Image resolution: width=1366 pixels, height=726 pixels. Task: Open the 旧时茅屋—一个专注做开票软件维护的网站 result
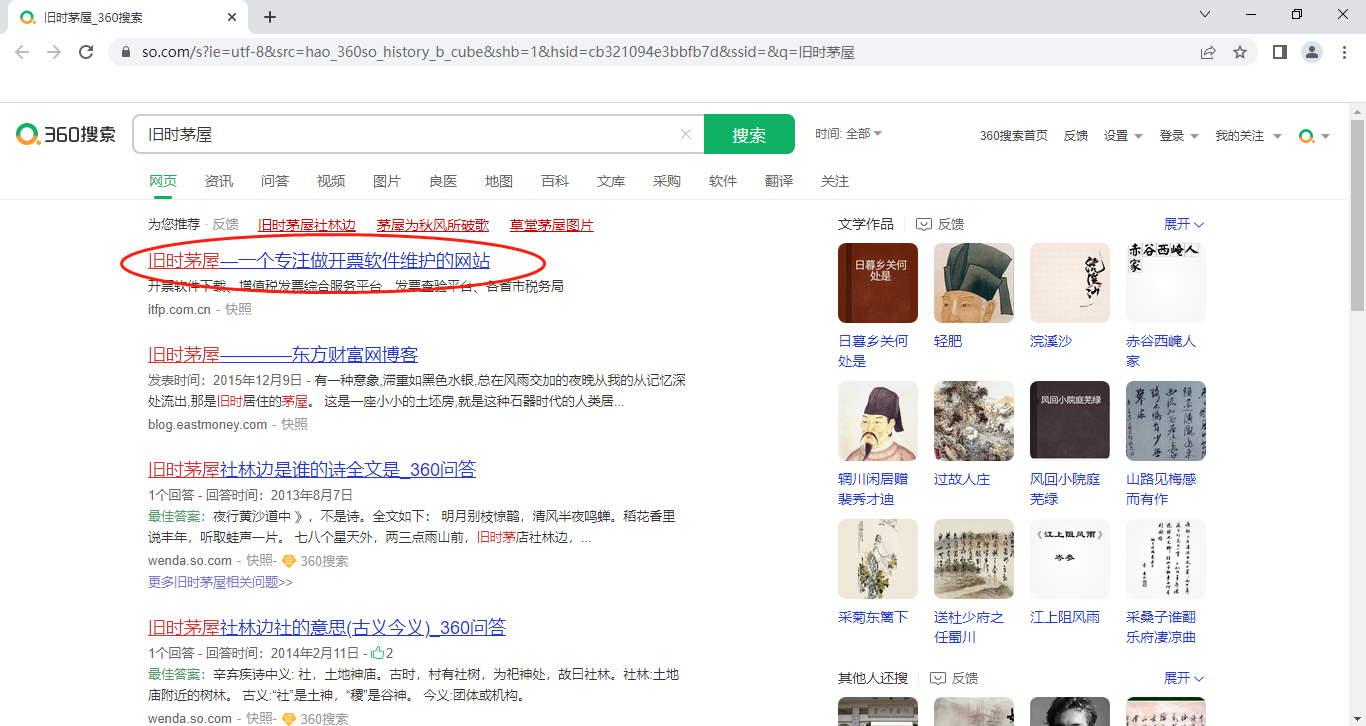coord(319,261)
